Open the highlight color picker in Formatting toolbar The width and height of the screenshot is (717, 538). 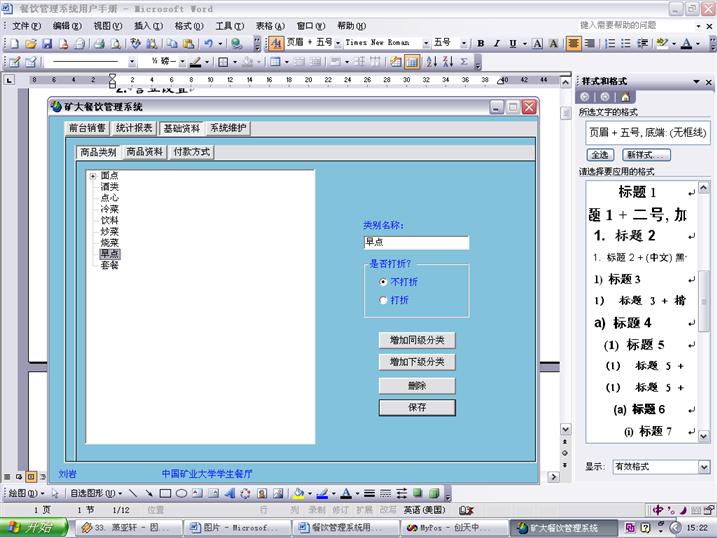coord(662,43)
